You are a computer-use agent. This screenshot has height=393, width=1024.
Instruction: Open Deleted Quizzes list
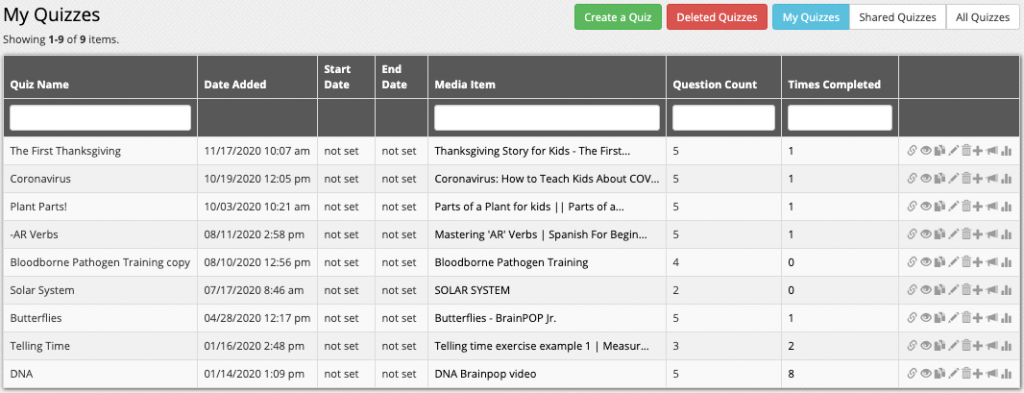coord(716,17)
